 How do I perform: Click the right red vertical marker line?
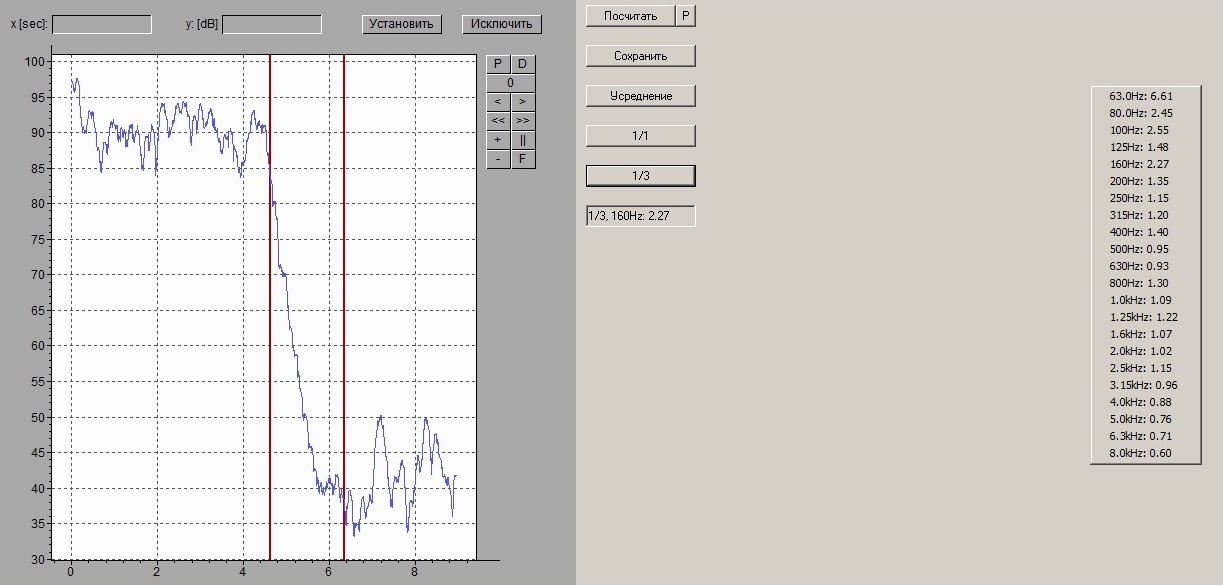tap(344, 300)
